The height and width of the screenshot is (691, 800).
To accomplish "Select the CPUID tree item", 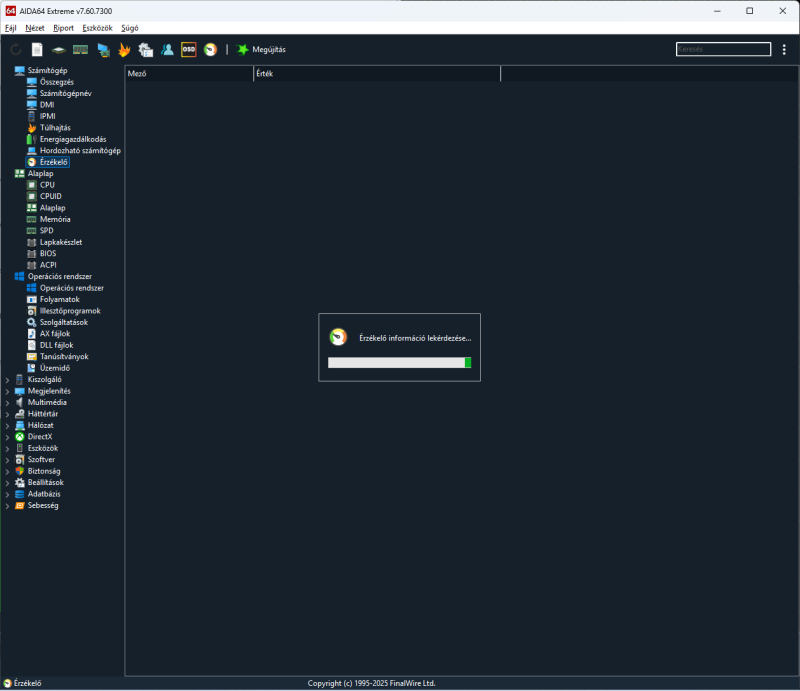I will [x=51, y=196].
